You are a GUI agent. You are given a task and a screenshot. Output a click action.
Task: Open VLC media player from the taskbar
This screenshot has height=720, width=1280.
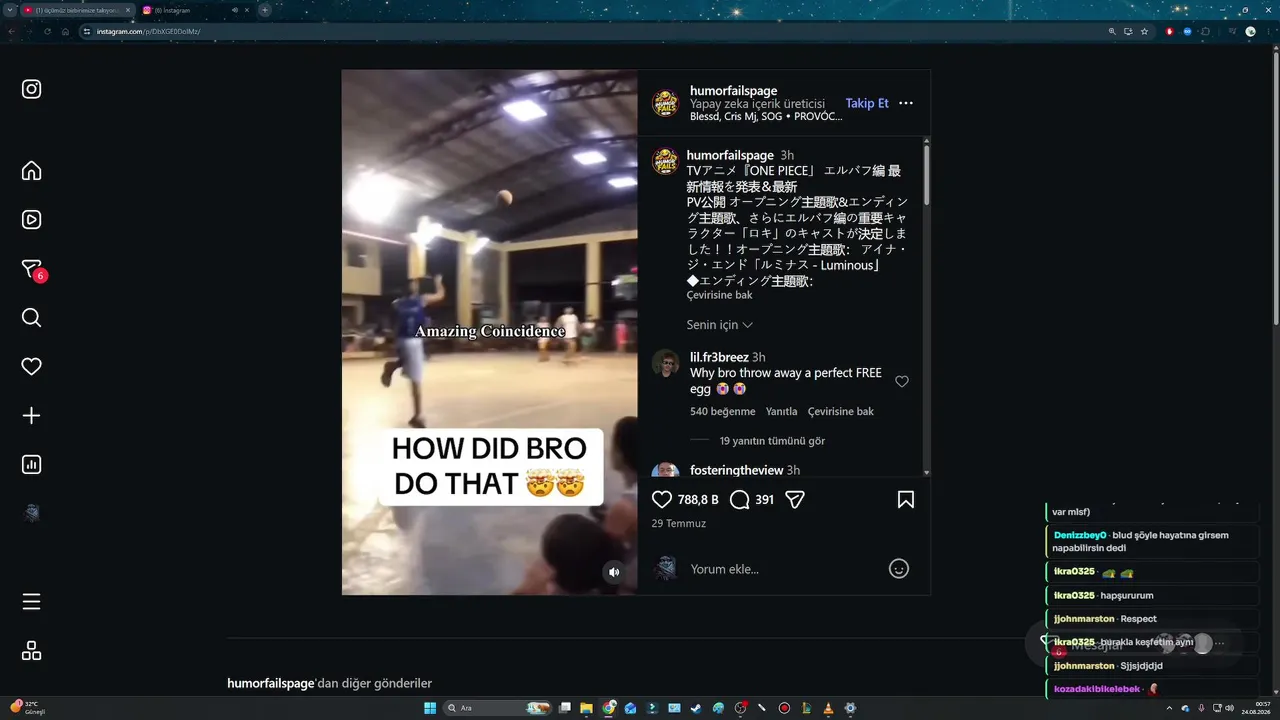coord(828,708)
